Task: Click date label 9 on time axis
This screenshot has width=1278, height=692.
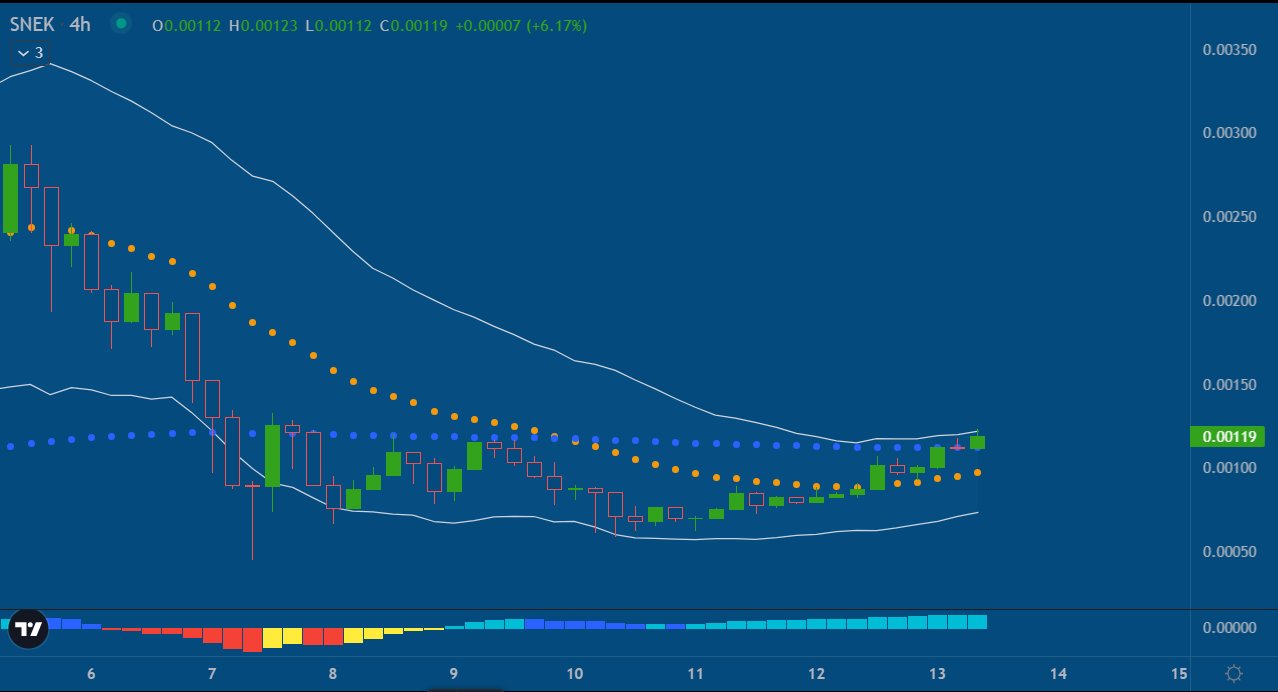Action: coord(453,673)
